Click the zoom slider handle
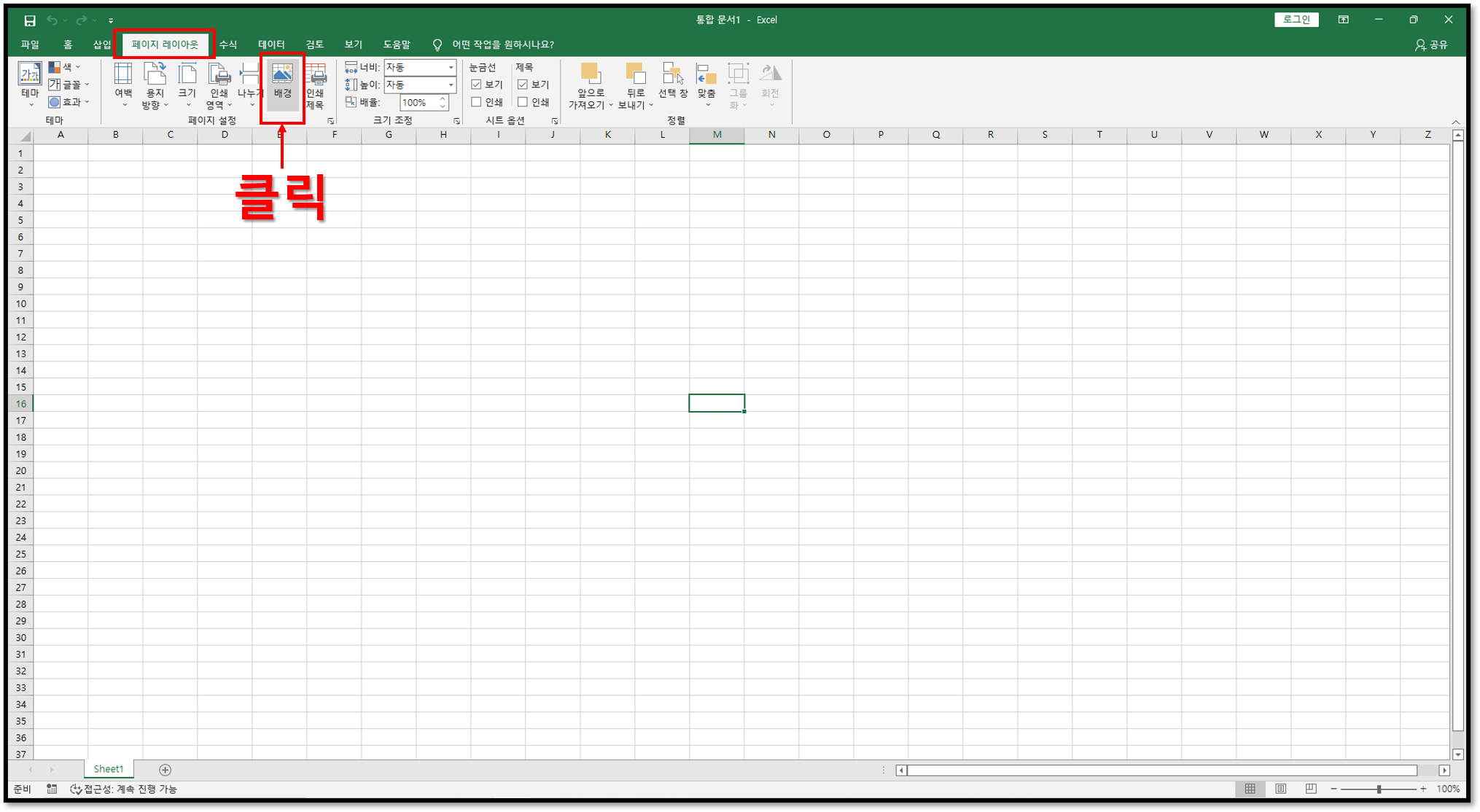This screenshot has width=1480, height=812. [1379, 789]
